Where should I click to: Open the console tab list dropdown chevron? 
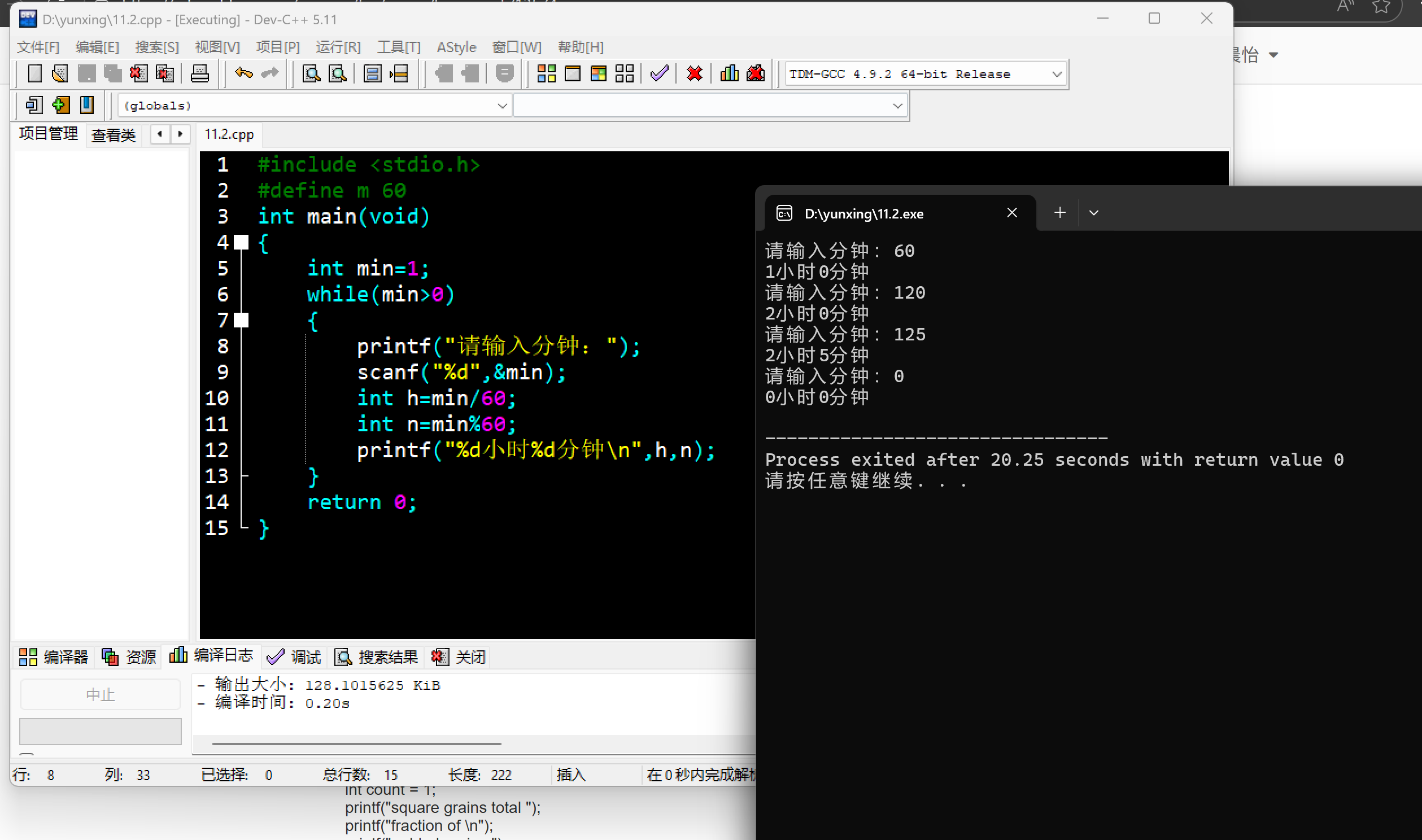(1094, 213)
